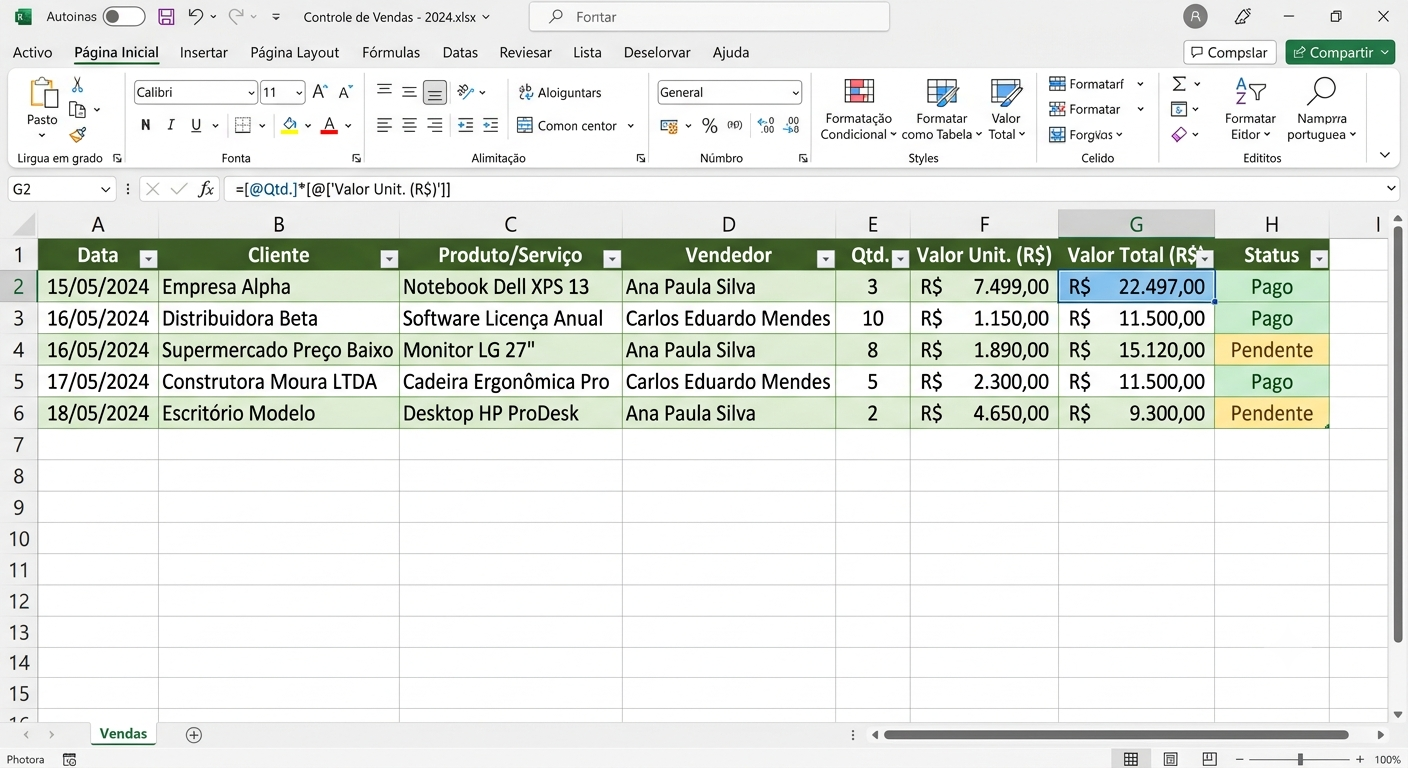Open the Insertar ribbon tab
1408x768 pixels.
coord(204,53)
